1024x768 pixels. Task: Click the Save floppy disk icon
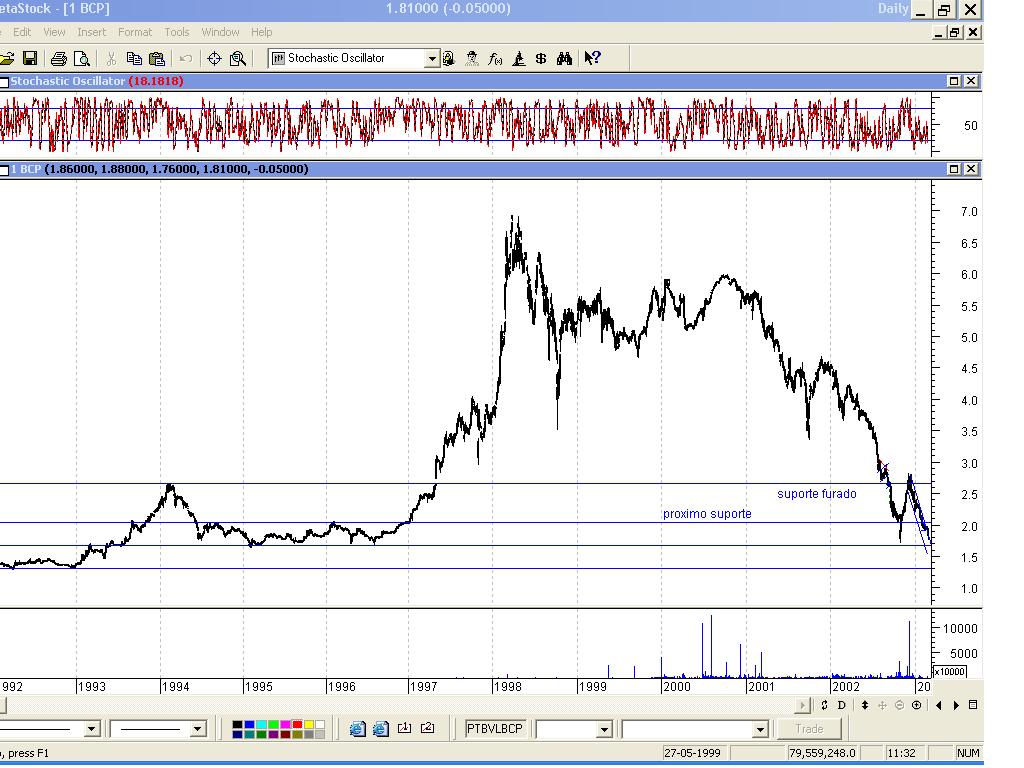coord(29,58)
